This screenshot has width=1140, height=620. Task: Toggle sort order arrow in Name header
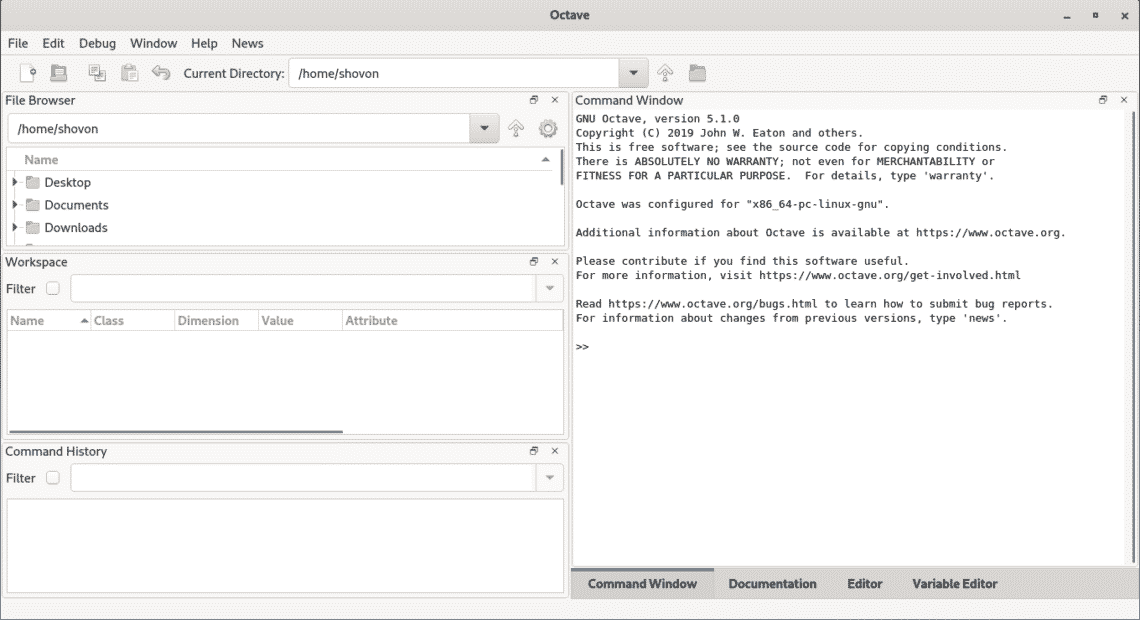(545, 160)
